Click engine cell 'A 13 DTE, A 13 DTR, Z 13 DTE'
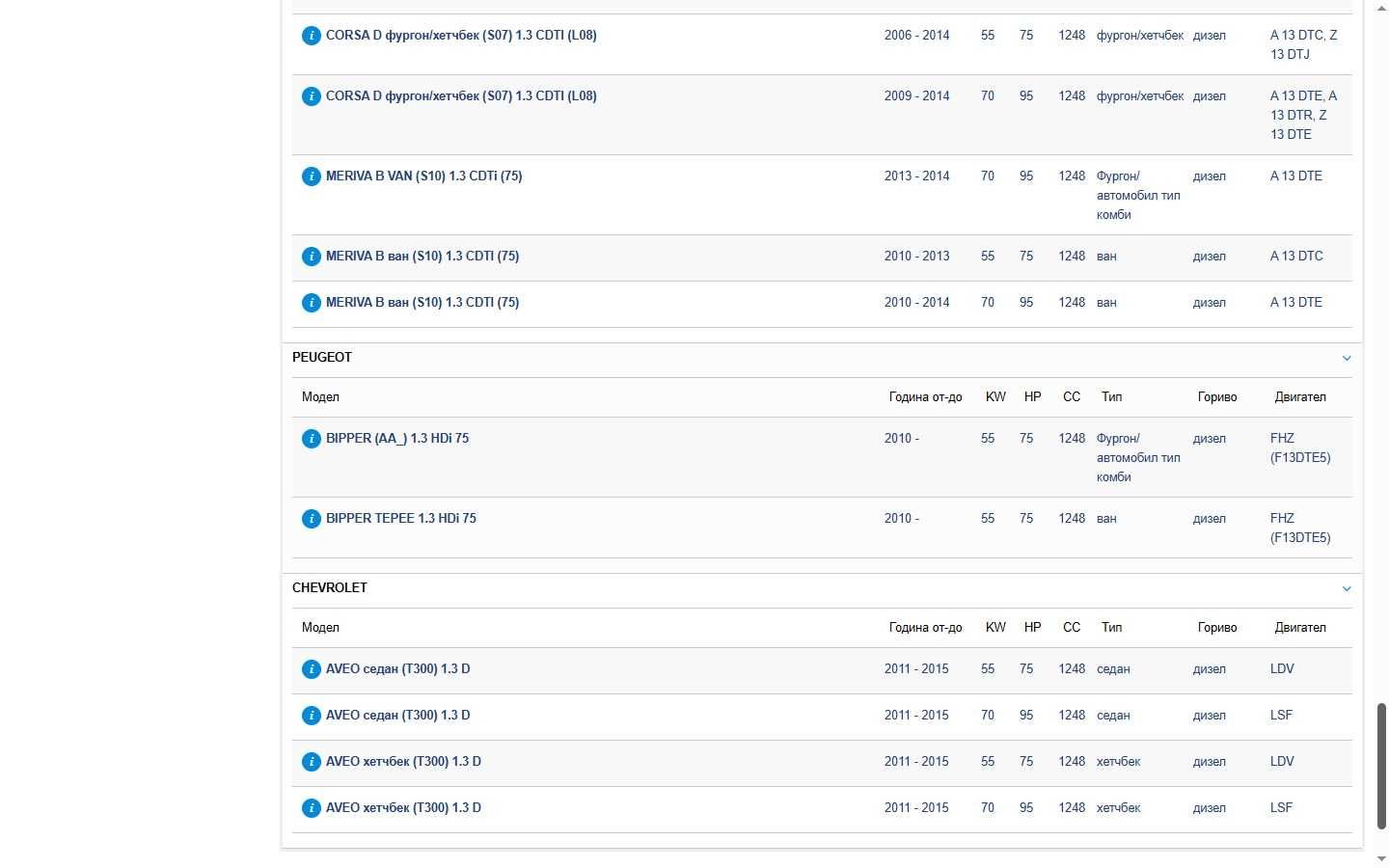Screen dimensions: 1389x868 pos(1304,115)
